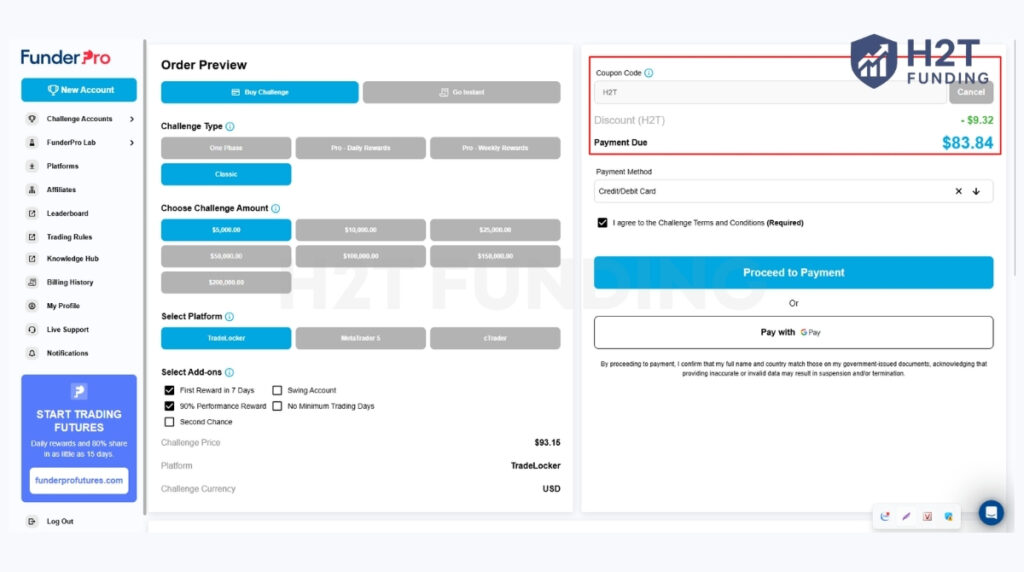Open Billing History in the sidebar
Viewport: 1024px width, 572px height.
coord(70,282)
